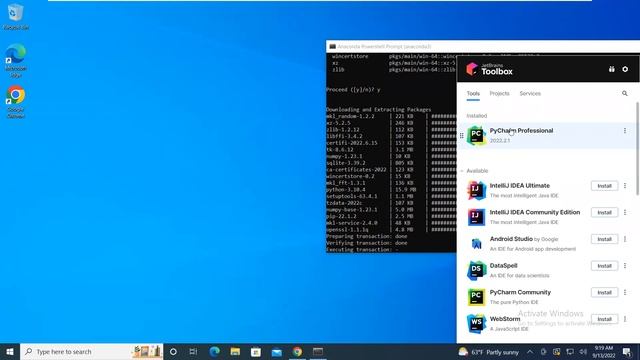Open more options for Android Studio

tap(624, 239)
